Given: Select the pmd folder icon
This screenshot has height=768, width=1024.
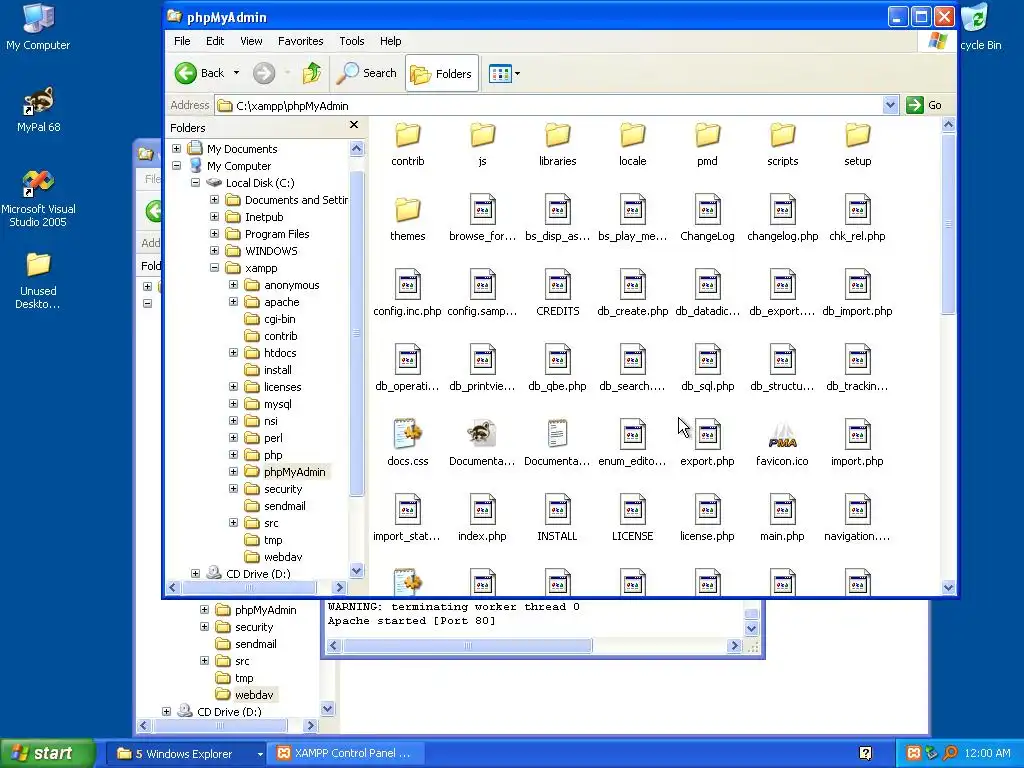Looking at the screenshot, I should point(707,136).
